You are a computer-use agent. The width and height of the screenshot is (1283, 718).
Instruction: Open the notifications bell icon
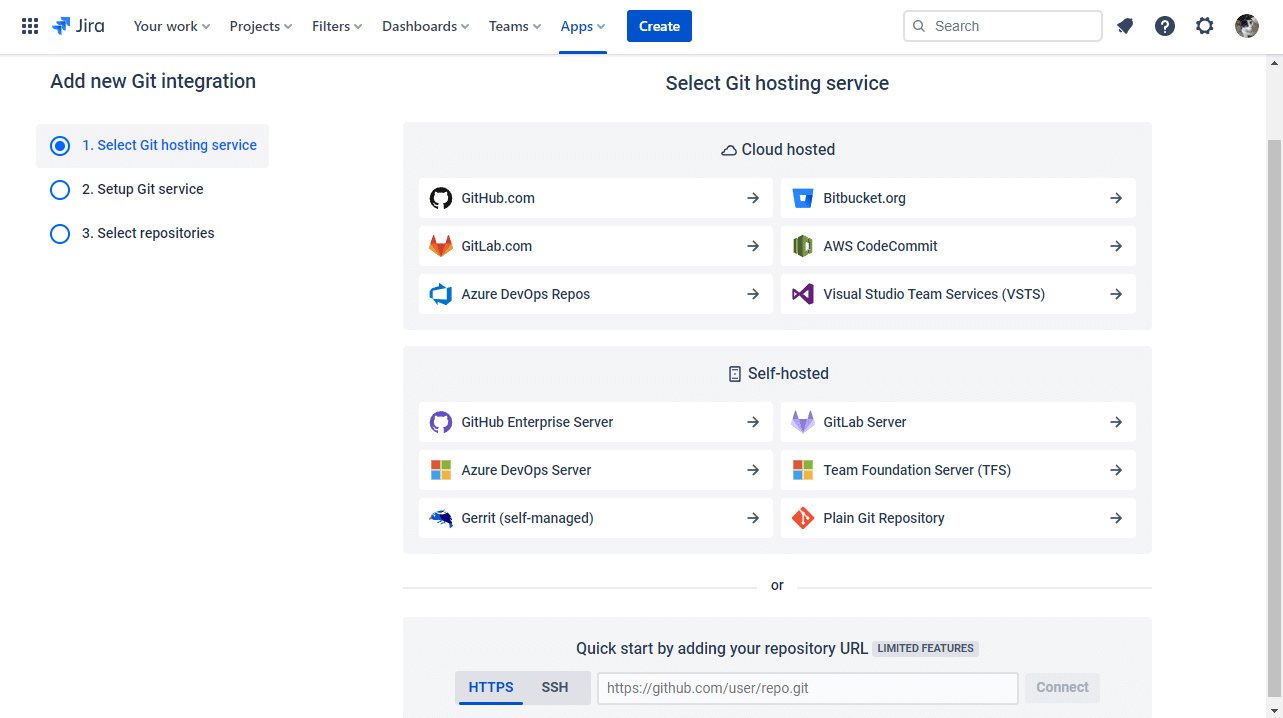1125,26
